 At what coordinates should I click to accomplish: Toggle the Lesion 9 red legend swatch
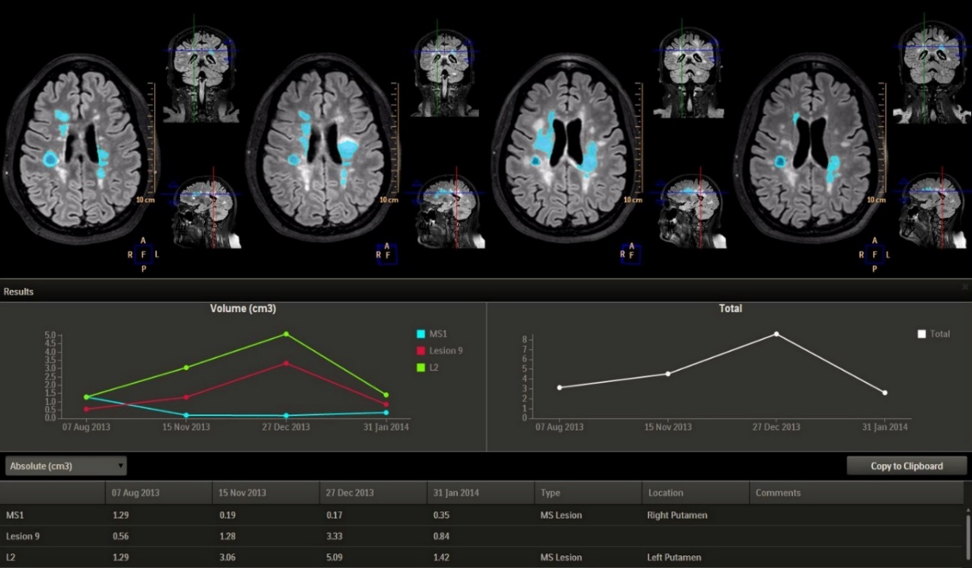point(420,351)
